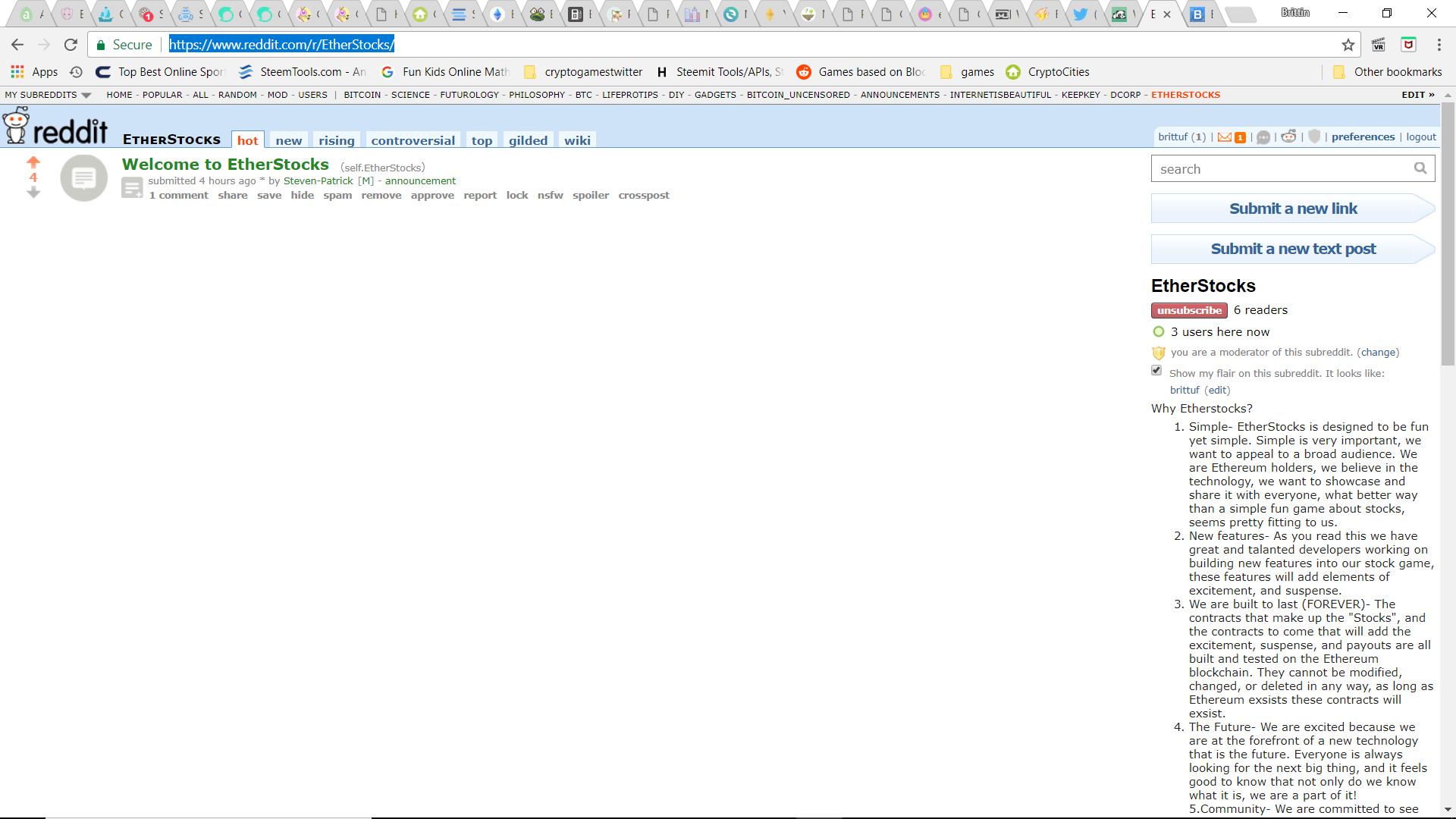The height and width of the screenshot is (819, 1456).
Task: Open the 1 comment link
Action: (179, 196)
